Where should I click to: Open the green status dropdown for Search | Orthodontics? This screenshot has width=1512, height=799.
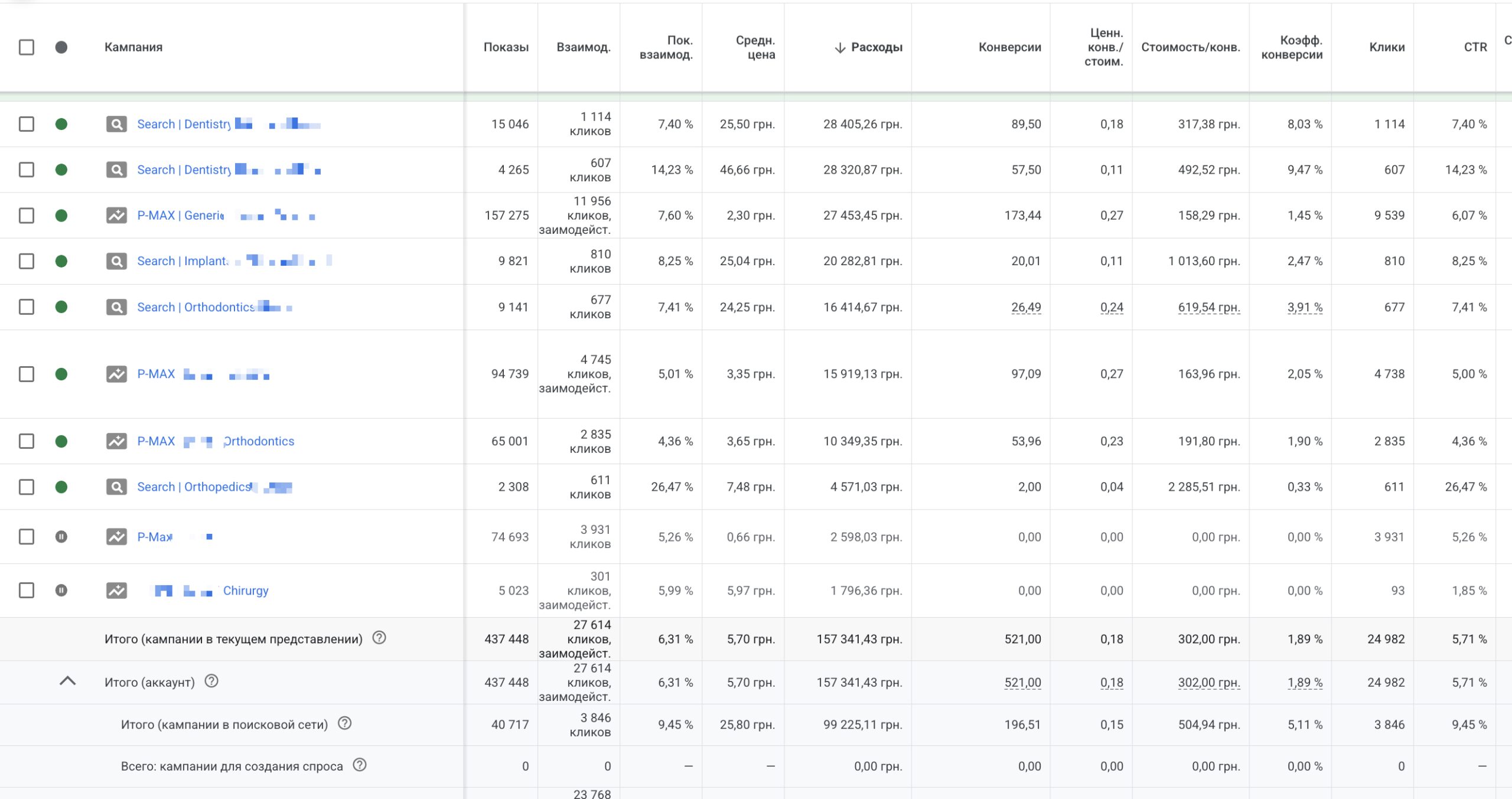pos(61,307)
